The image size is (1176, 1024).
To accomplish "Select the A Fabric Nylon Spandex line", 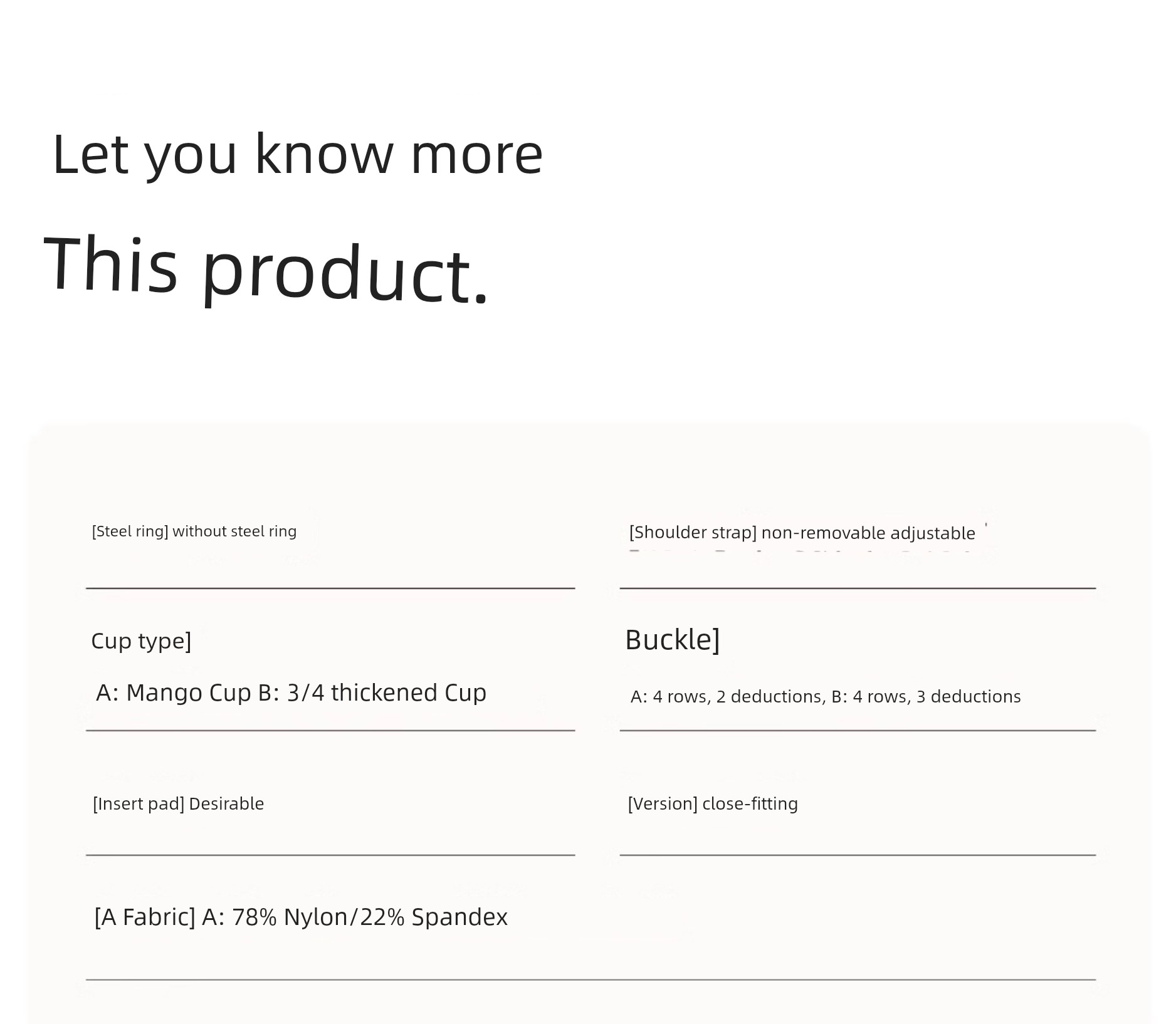I will click(x=301, y=917).
